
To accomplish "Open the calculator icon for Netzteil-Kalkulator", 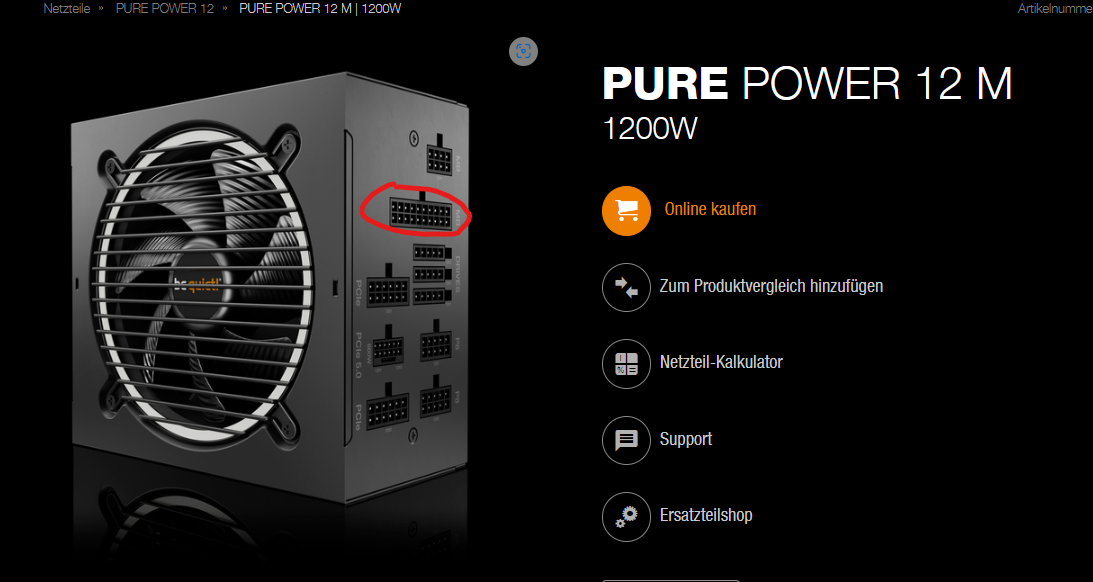I will tap(626, 364).
